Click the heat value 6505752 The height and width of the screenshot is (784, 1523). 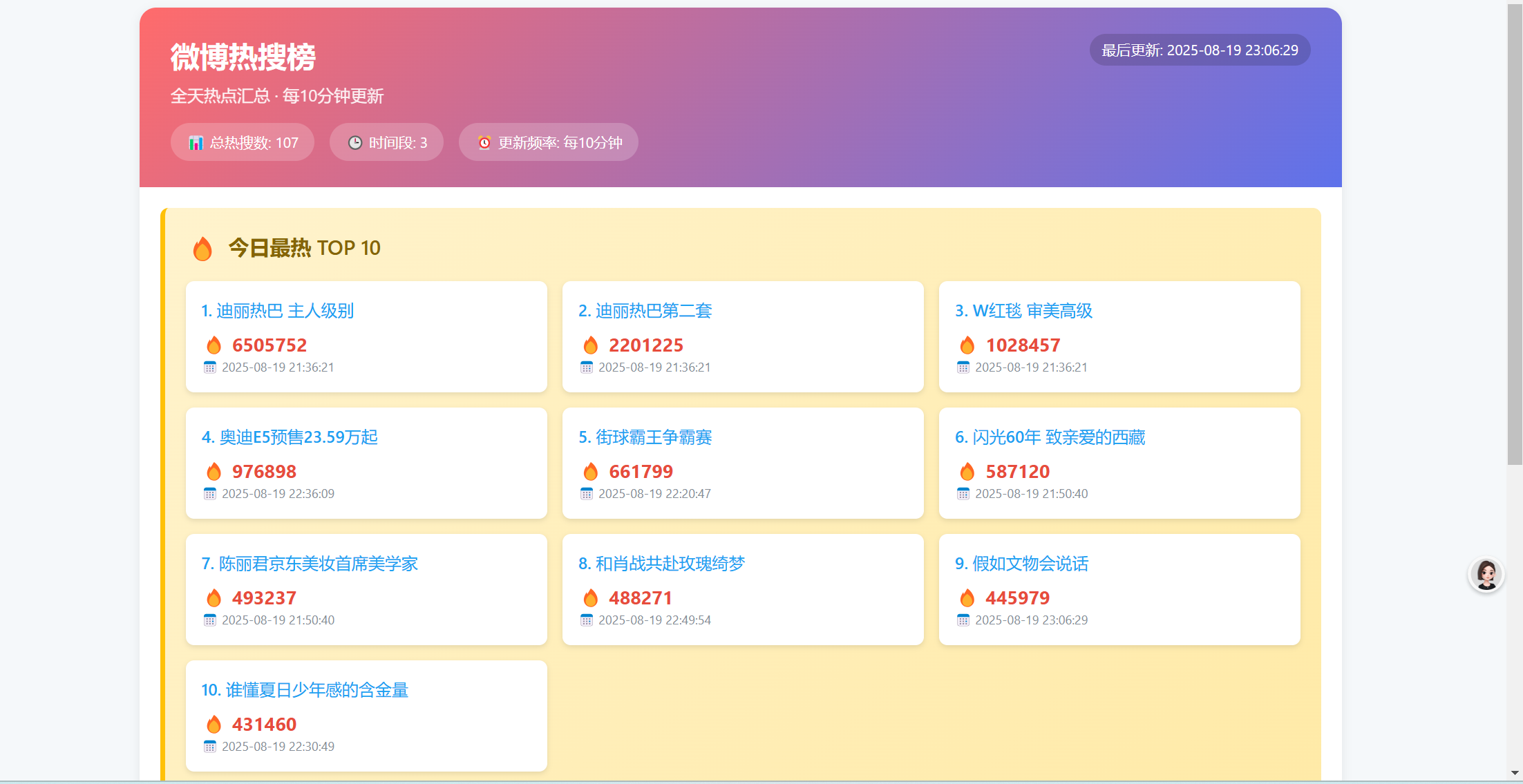click(269, 345)
